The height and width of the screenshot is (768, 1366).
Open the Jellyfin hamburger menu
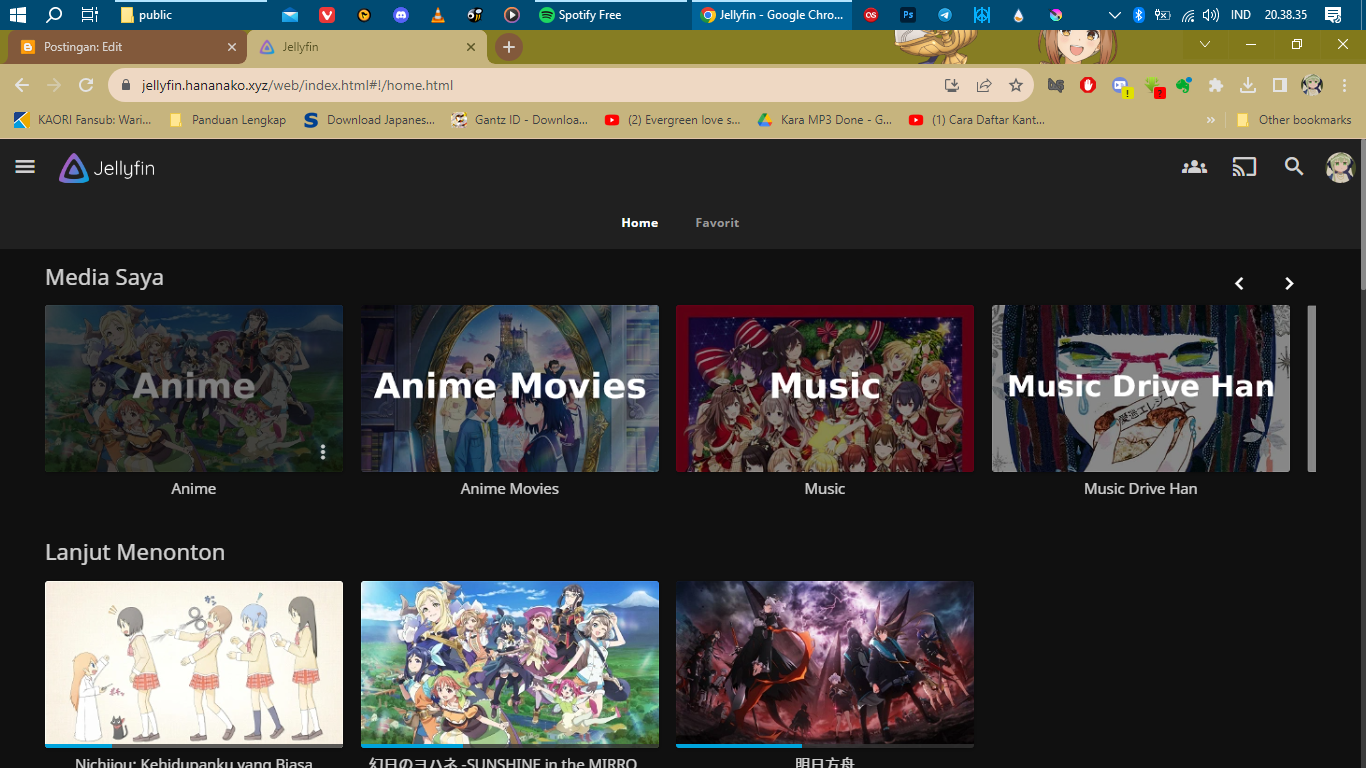pyautogui.click(x=25, y=167)
